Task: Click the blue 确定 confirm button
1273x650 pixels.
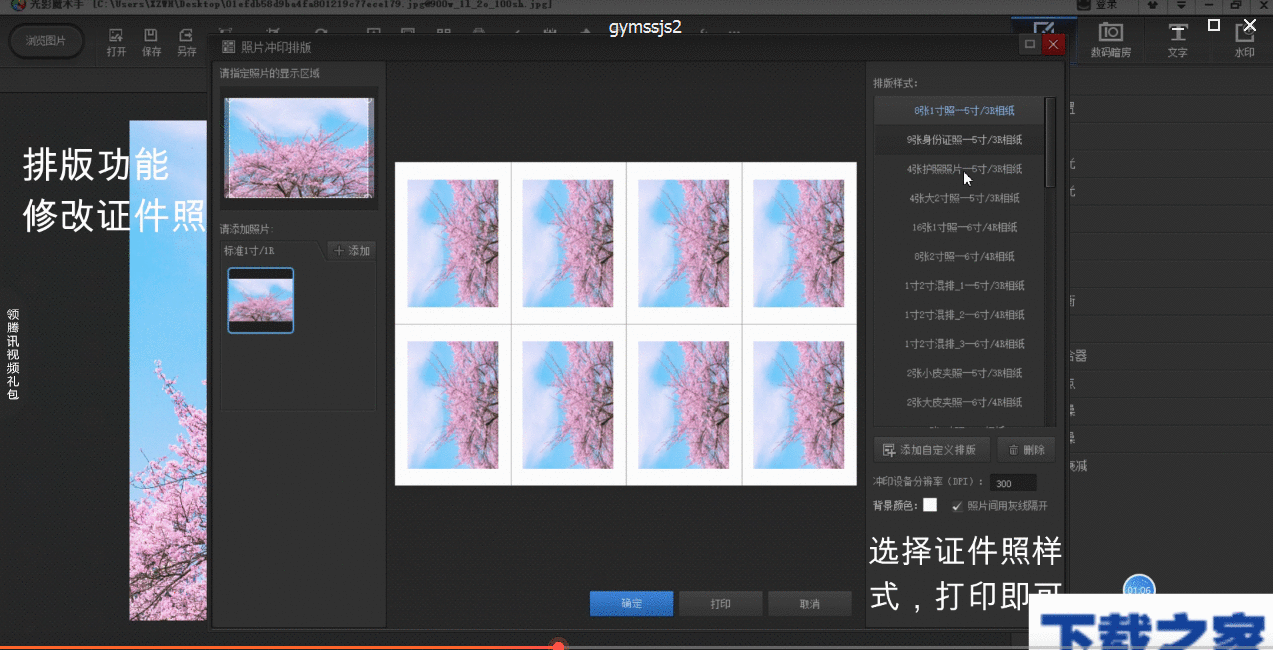Action: 631,604
